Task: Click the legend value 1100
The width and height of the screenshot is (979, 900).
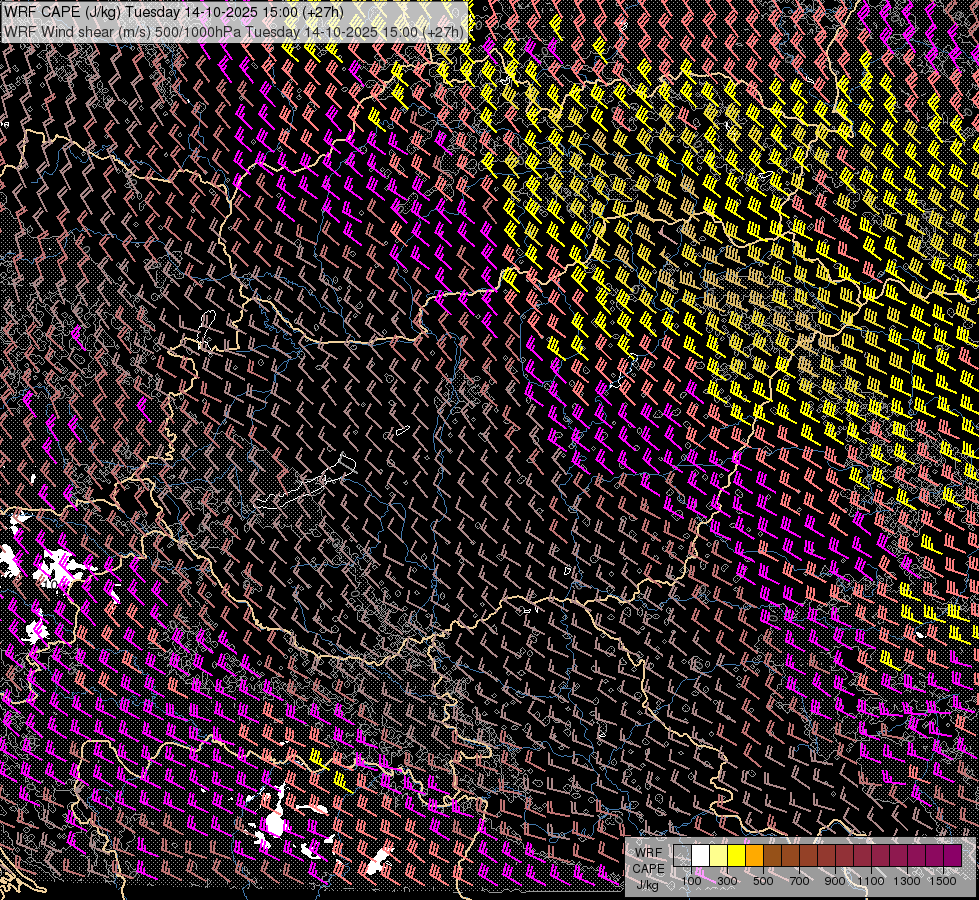Action: [x=872, y=881]
